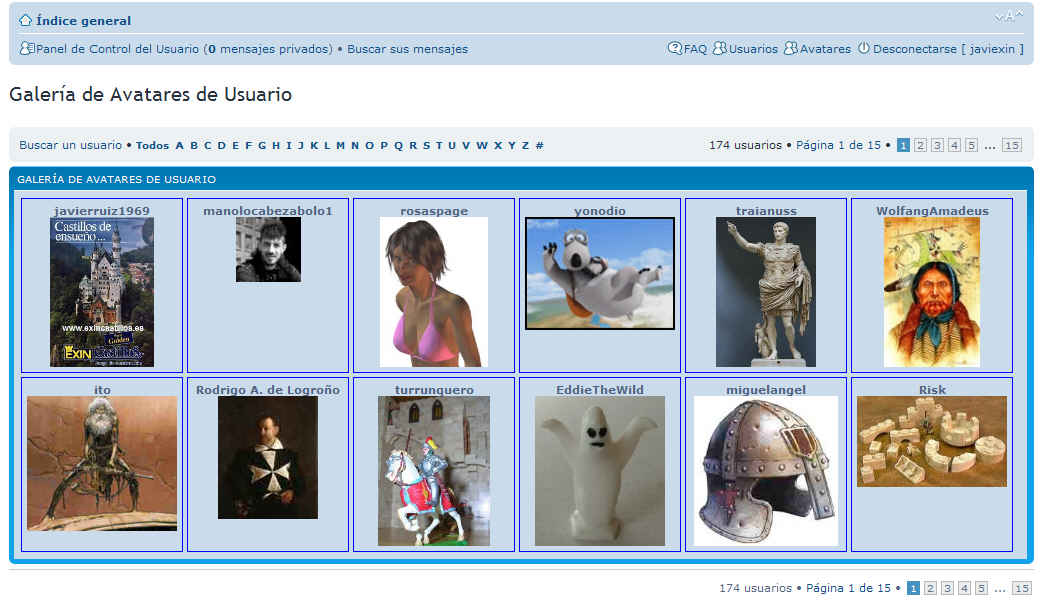Screen dimensions: 1043x605
Task: Click the Avatares gallery icon
Action: [x=791, y=48]
